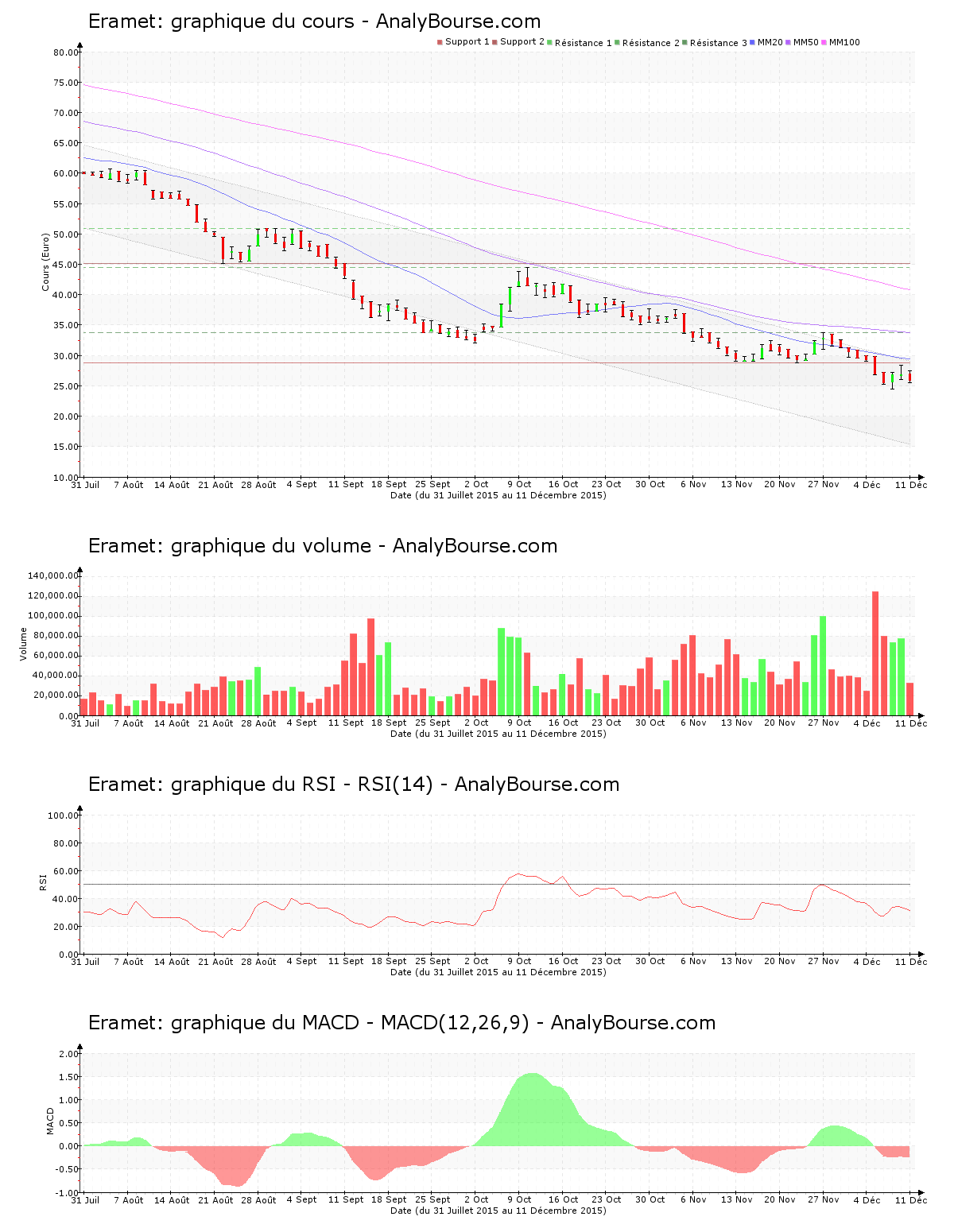Click the '80.00' price axis value
The width and height of the screenshot is (954, 1232).
pos(66,52)
